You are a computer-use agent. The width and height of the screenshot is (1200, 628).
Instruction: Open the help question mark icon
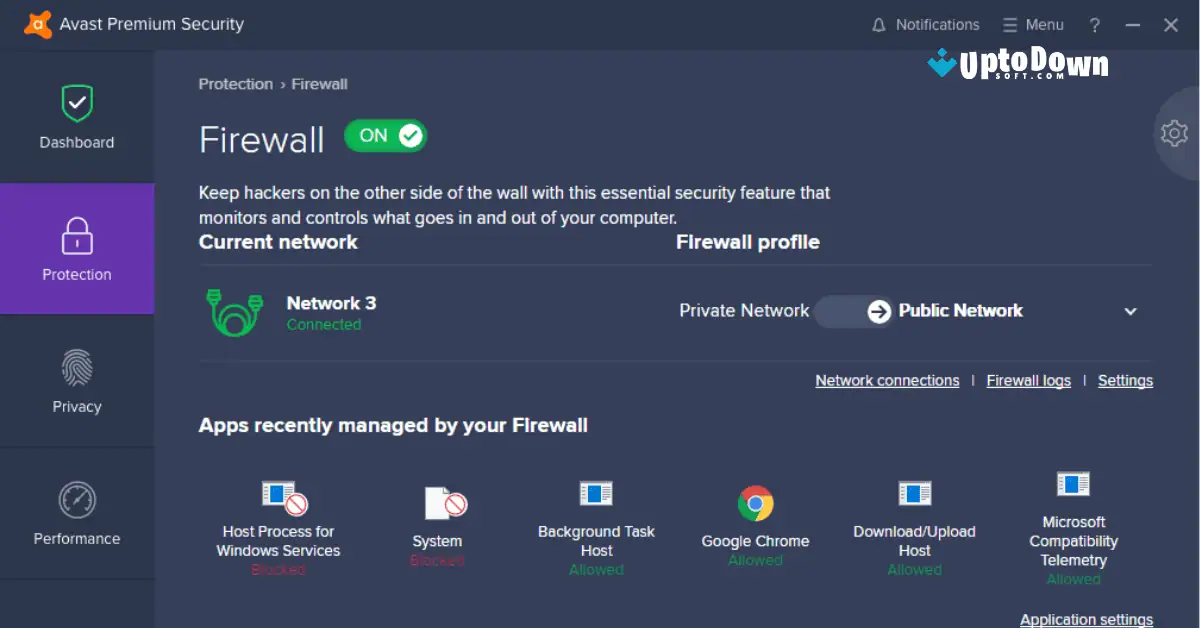(1095, 24)
